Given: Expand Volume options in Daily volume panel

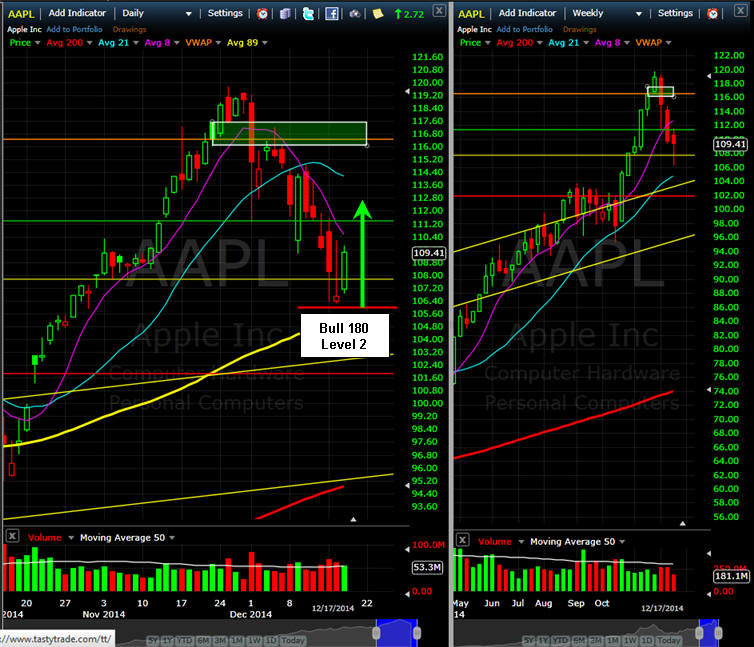Looking at the screenshot, I should click(71, 538).
